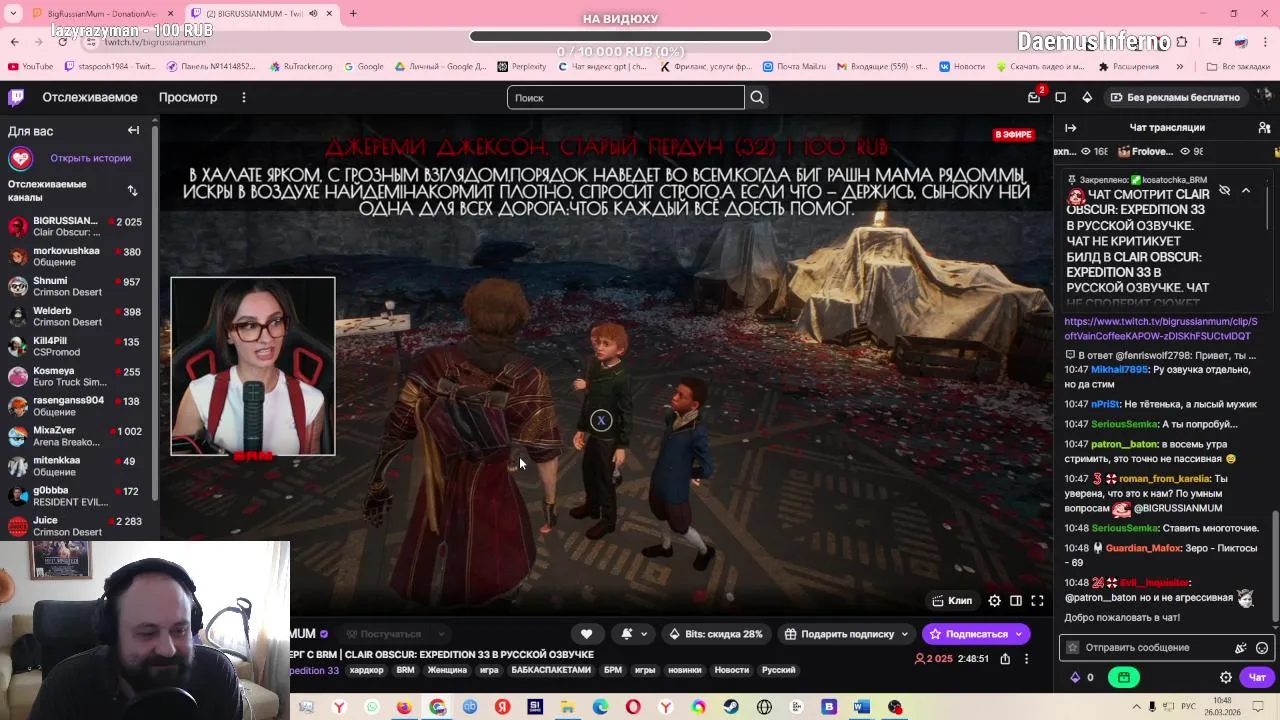Open the g0bbba channel

click(x=75, y=496)
